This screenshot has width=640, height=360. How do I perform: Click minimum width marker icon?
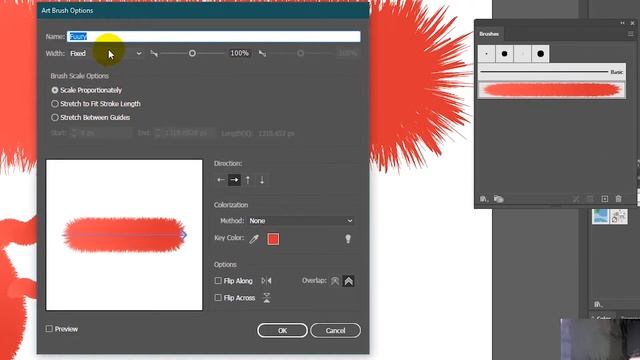(154, 53)
